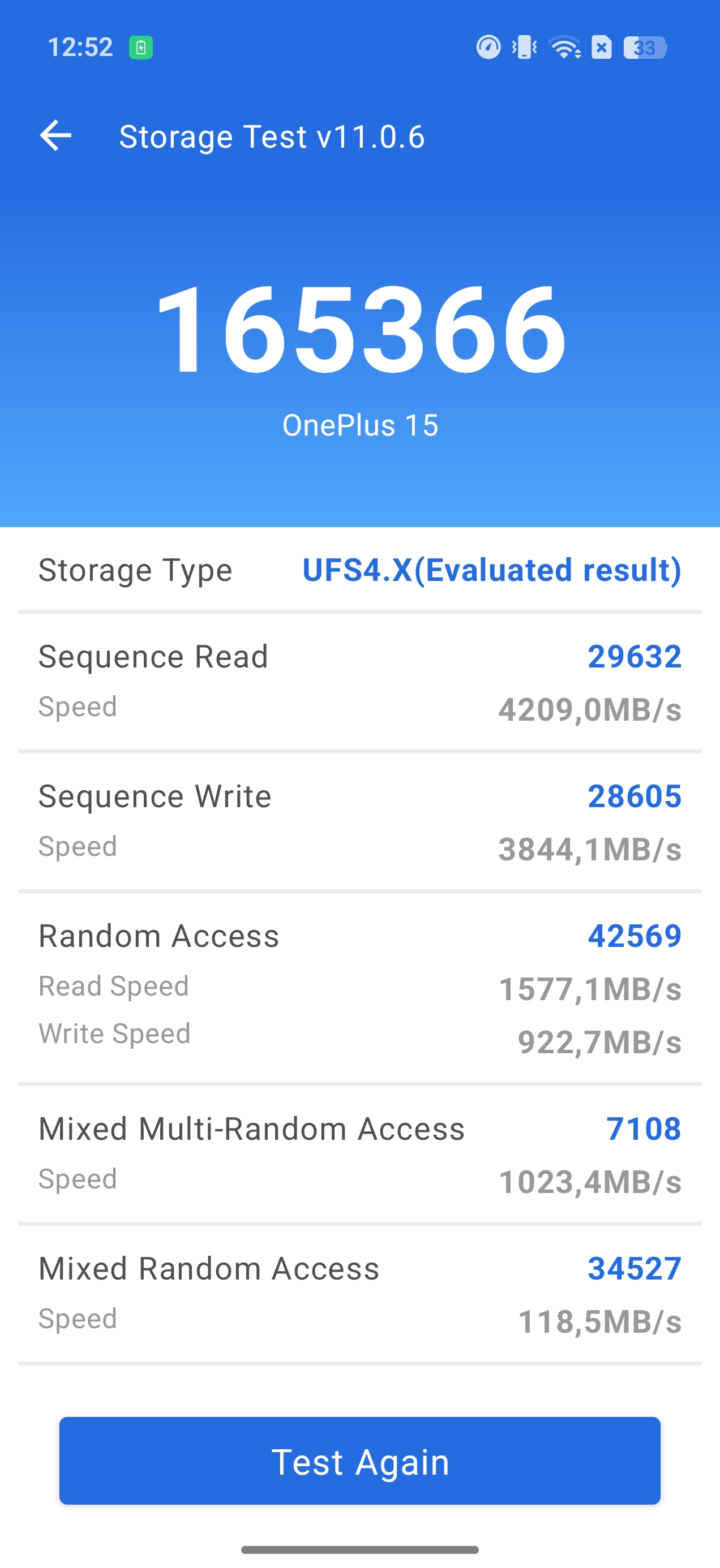Tap the vibrate mode status icon
Image resolution: width=720 pixels, height=1568 pixels.
[525, 48]
